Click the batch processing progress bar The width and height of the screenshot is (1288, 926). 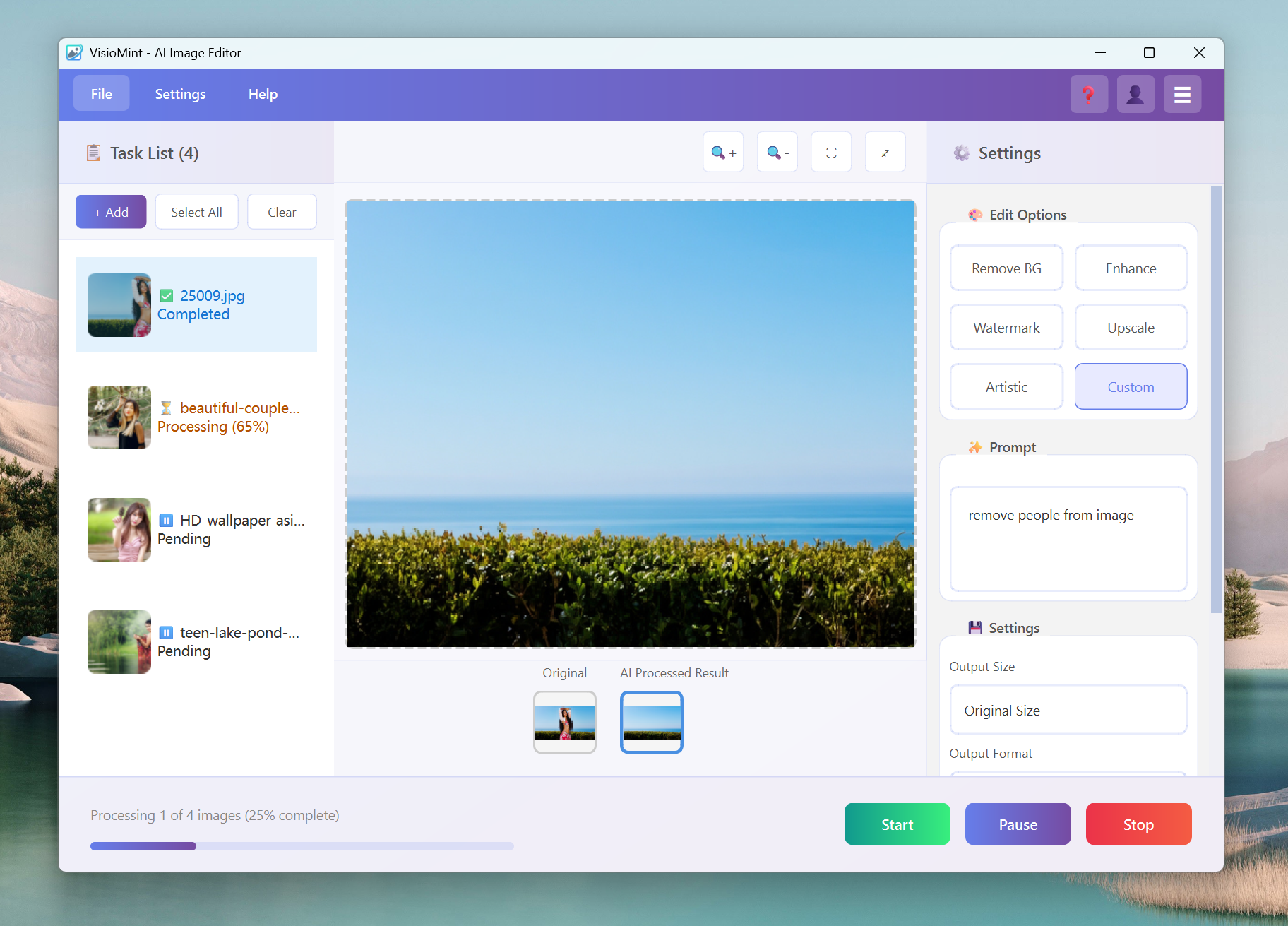click(302, 845)
